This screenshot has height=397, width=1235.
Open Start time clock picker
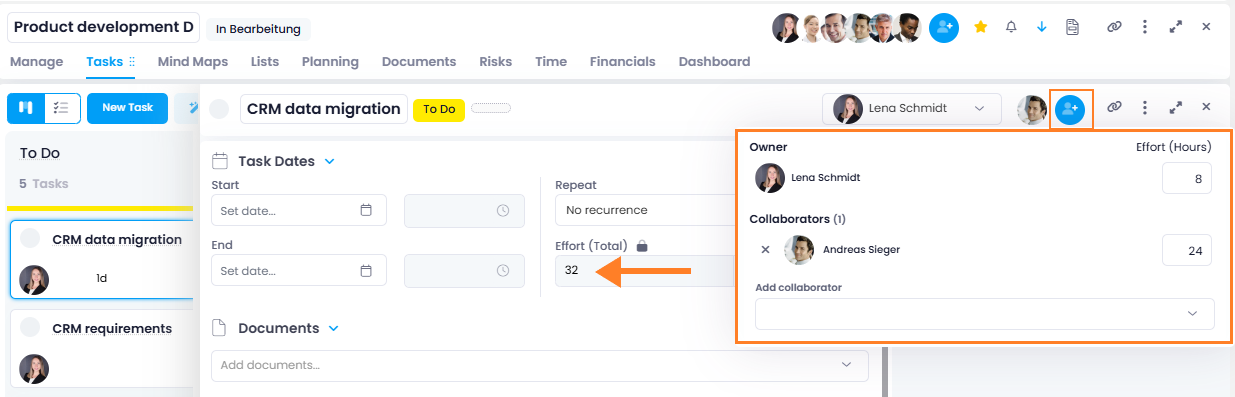pyautogui.click(x=503, y=210)
